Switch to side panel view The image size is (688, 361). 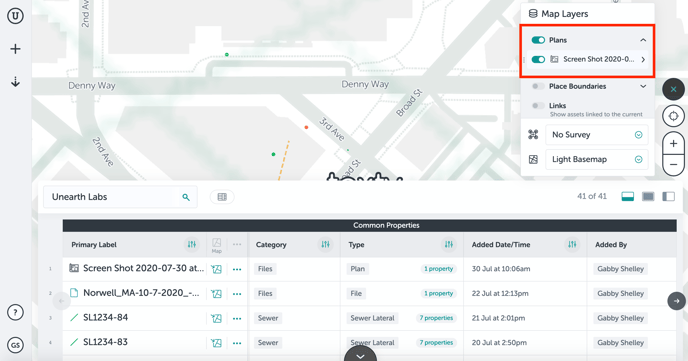(x=668, y=197)
